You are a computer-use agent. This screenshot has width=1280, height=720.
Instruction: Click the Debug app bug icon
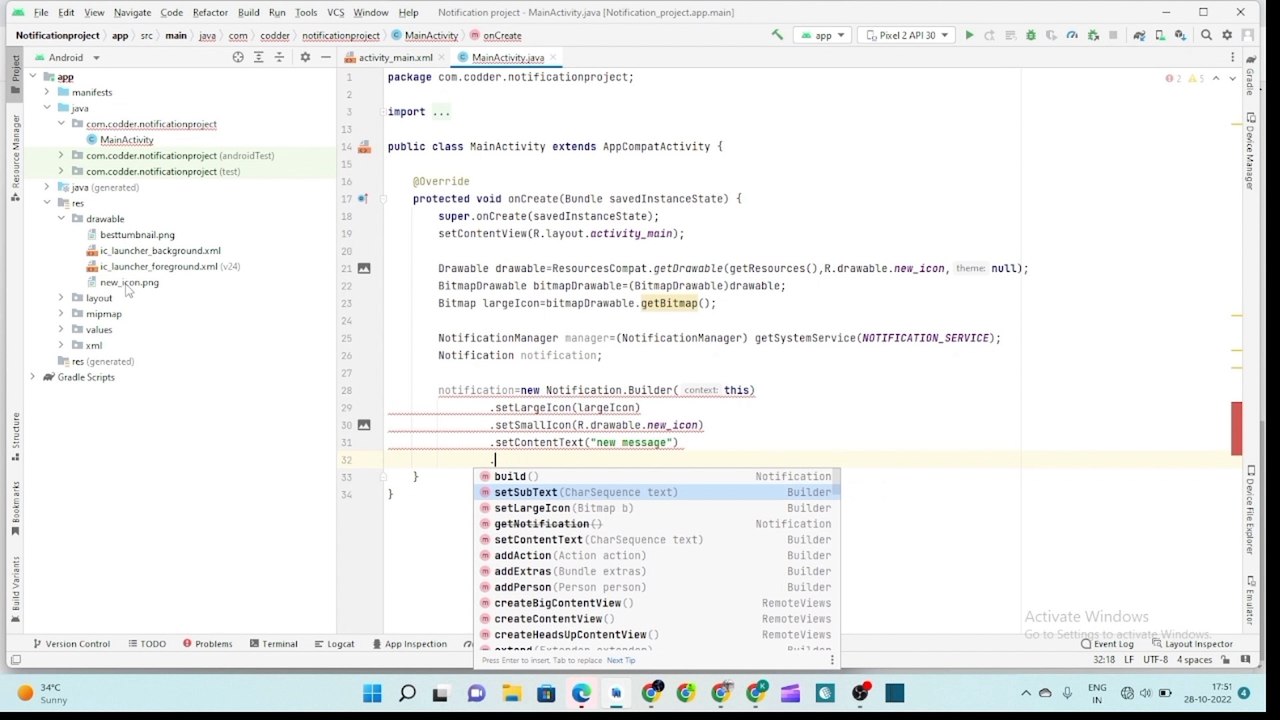[1030, 35]
